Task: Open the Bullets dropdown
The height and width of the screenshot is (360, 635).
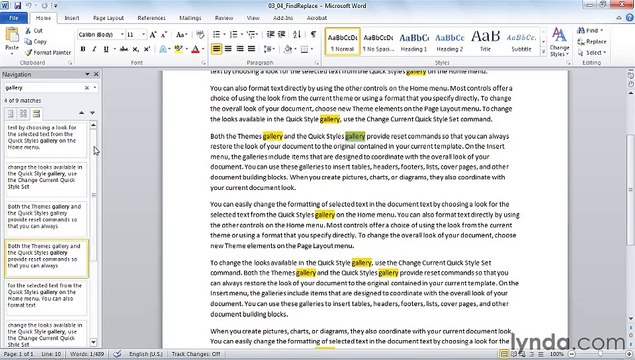Action: [224, 34]
